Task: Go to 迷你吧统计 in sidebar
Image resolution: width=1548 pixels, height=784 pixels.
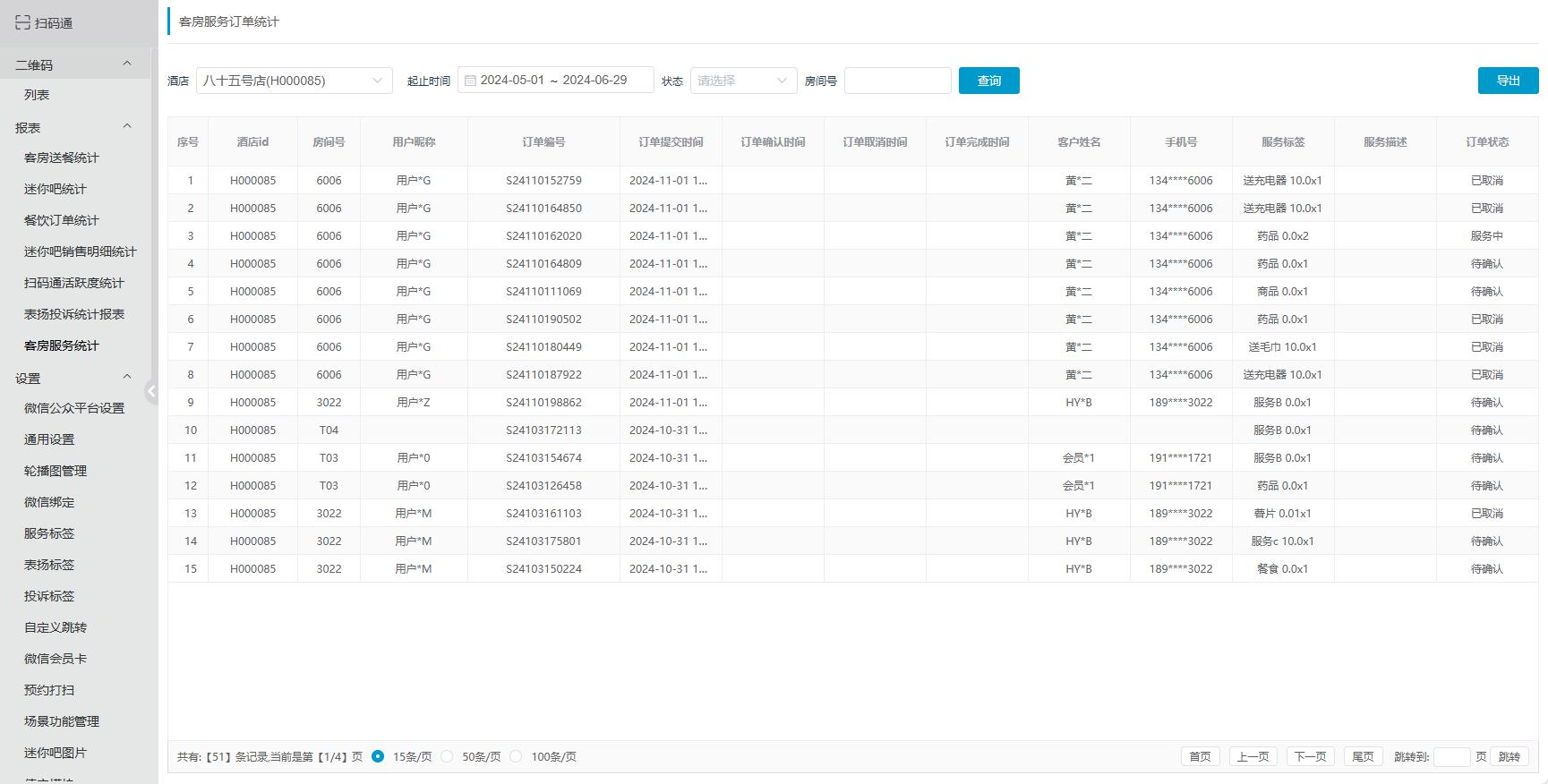Action: [56, 189]
